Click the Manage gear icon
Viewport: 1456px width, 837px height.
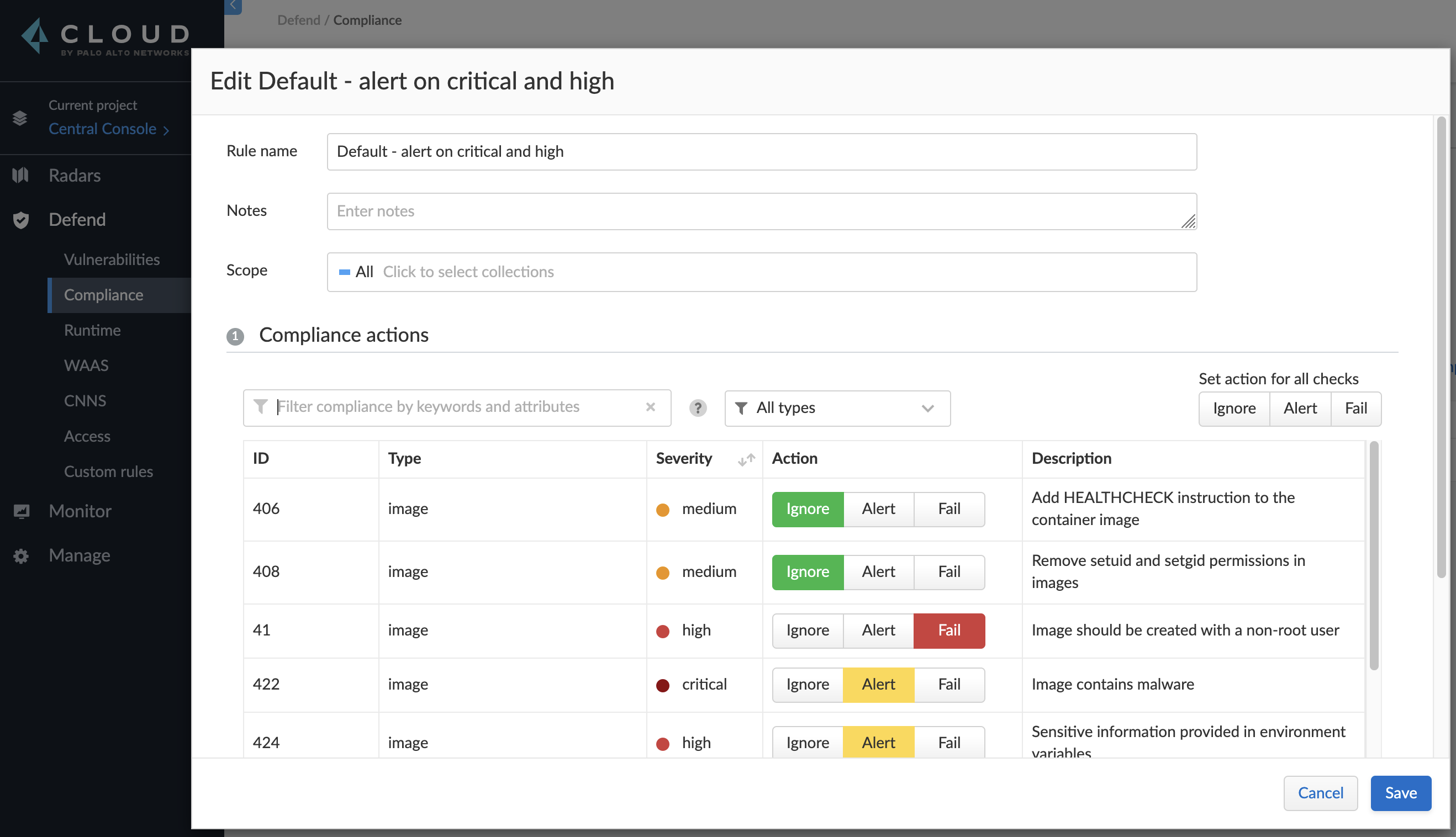coord(22,556)
